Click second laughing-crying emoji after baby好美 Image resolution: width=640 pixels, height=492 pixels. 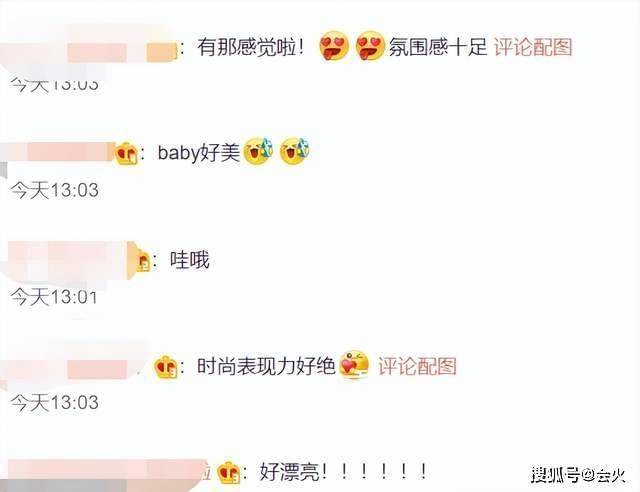294,151
